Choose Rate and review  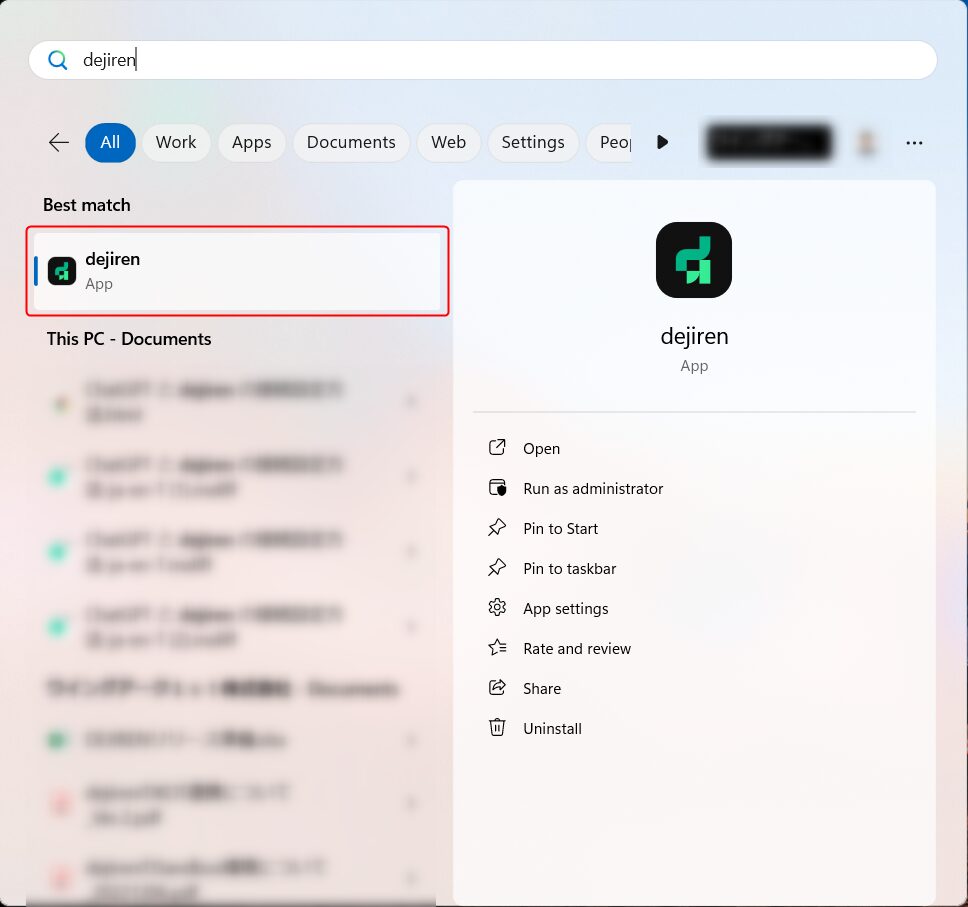point(577,649)
